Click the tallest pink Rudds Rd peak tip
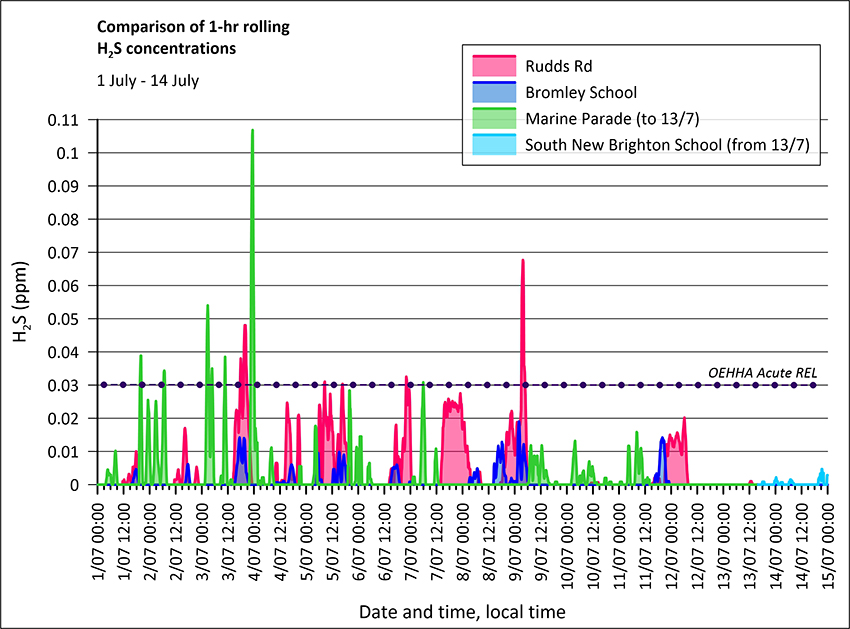This screenshot has height=629, width=850. 522,261
